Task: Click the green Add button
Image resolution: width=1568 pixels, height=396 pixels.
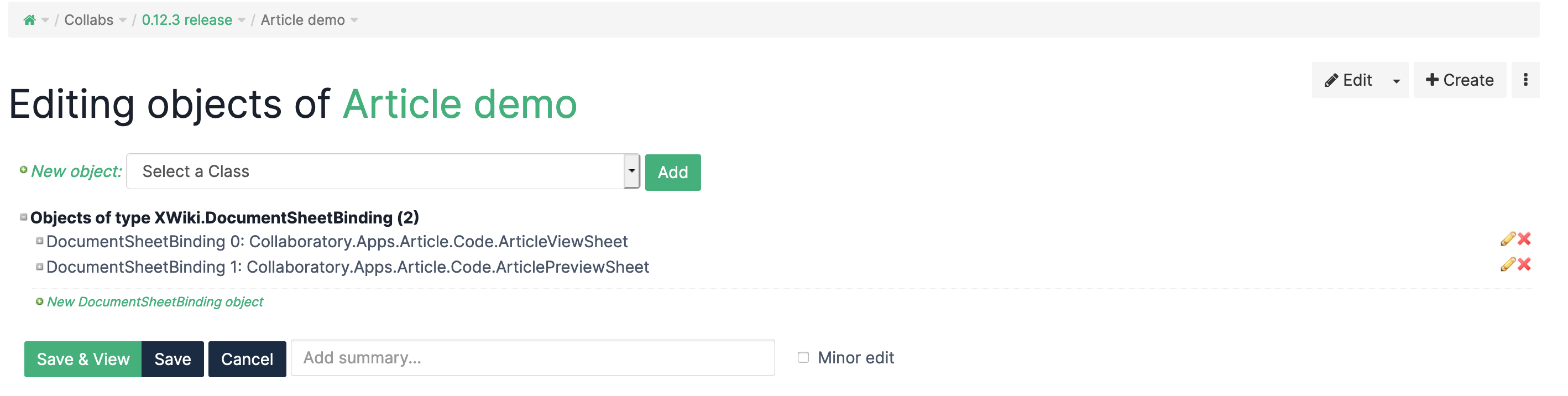Action: click(673, 173)
